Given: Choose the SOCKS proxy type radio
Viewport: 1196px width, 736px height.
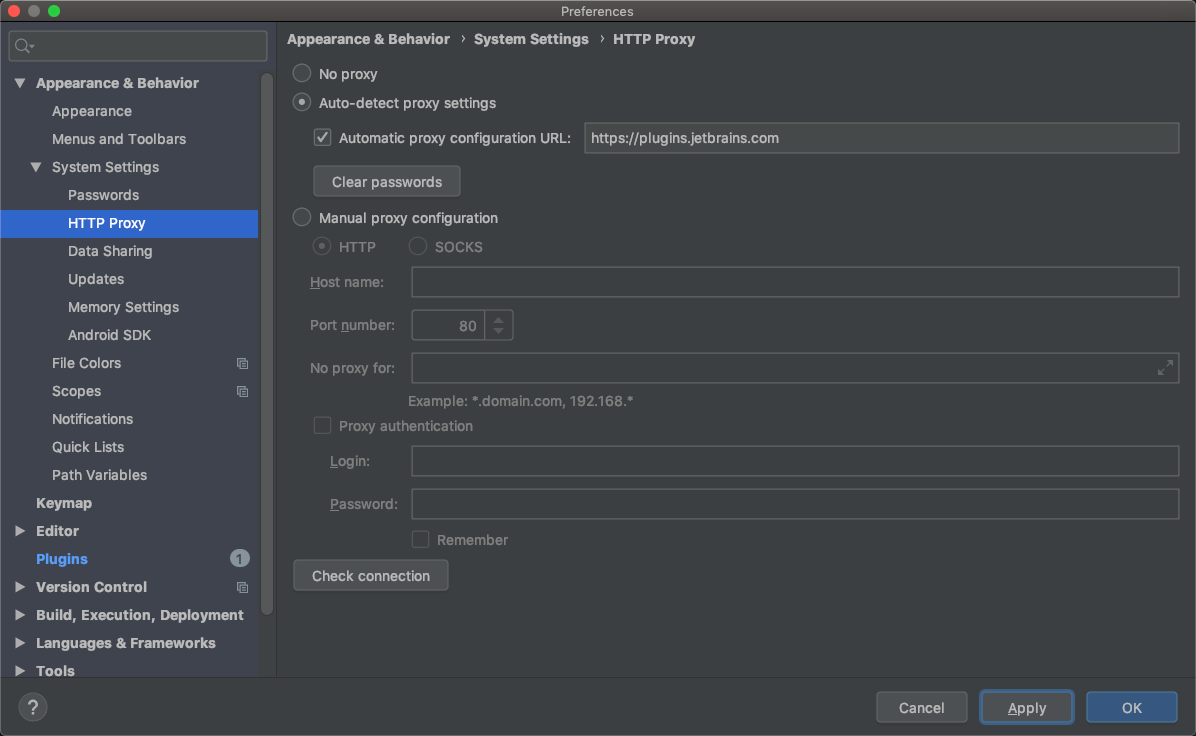Looking at the screenshot, I should click(x=418, y=246).
